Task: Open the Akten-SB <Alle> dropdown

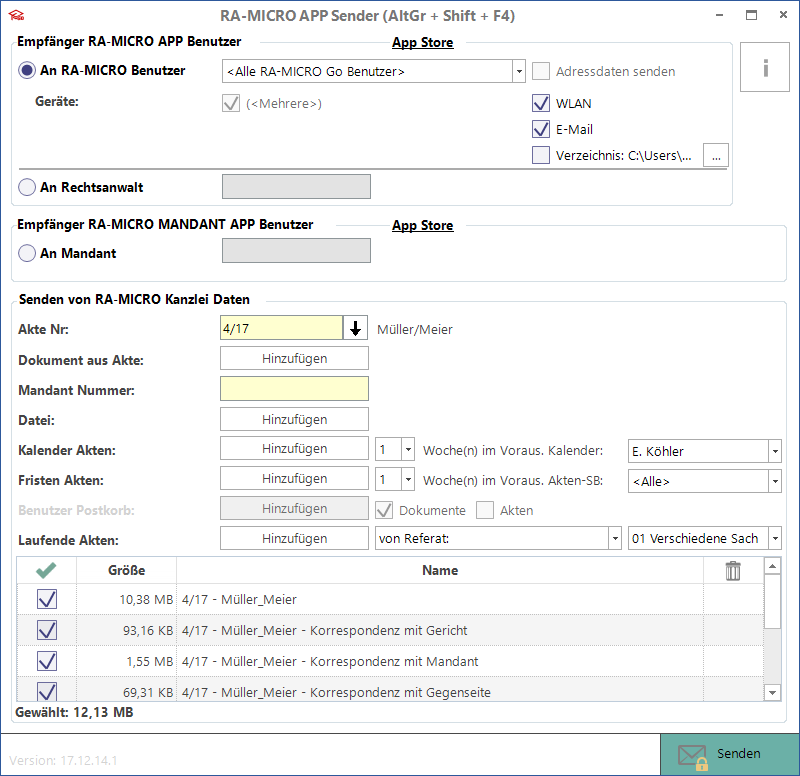Action: coord(775,481)
